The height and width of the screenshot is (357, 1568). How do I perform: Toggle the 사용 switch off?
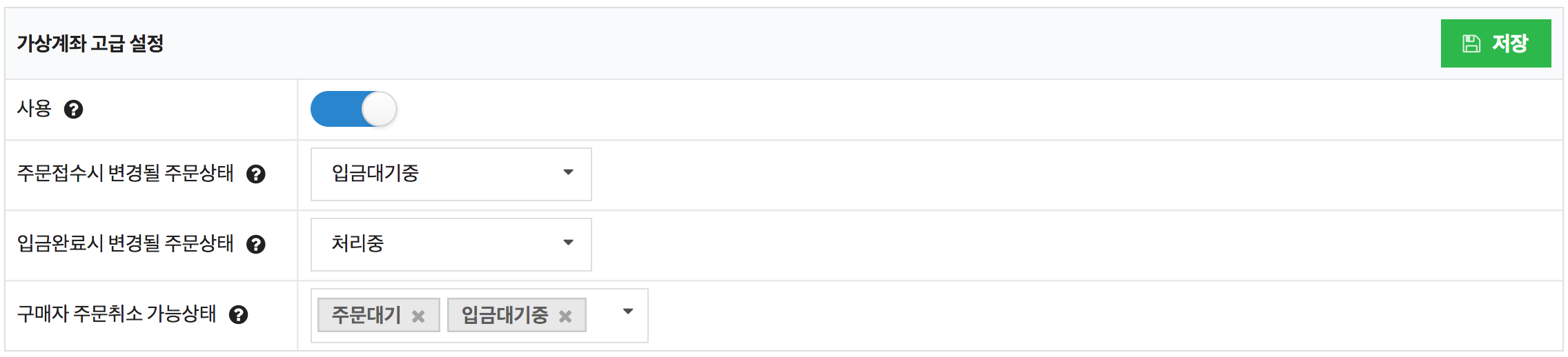click(353, 110)
